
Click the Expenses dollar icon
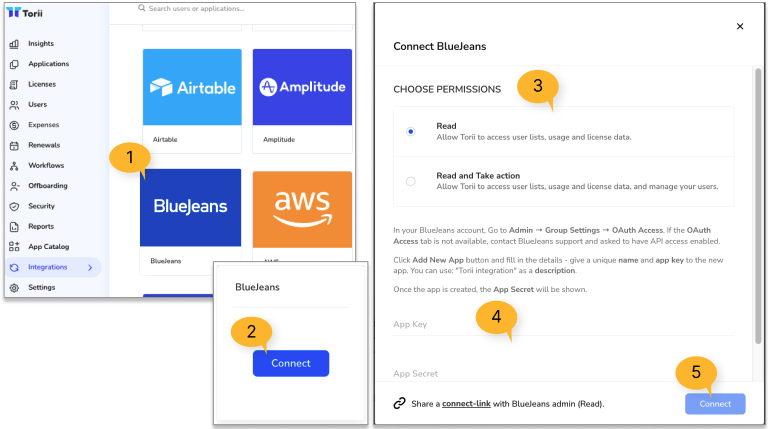pos(14,125)
